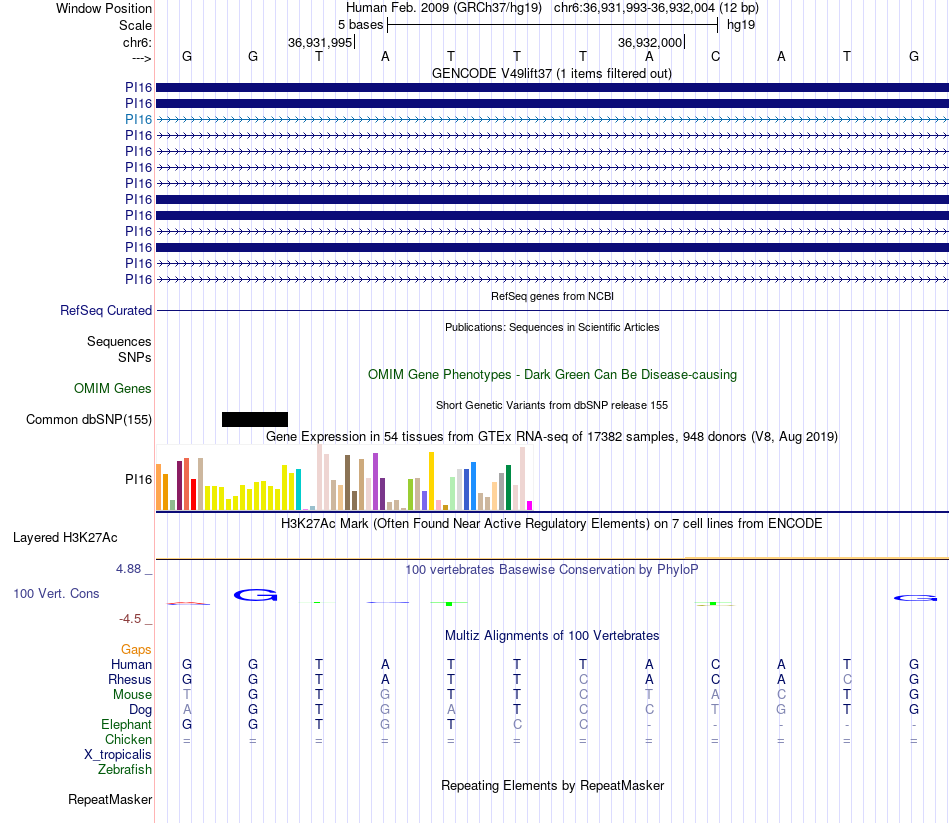950x823 pixels.
Task: Select the chr6: ruler label
Action: click(x=137, y=42)
